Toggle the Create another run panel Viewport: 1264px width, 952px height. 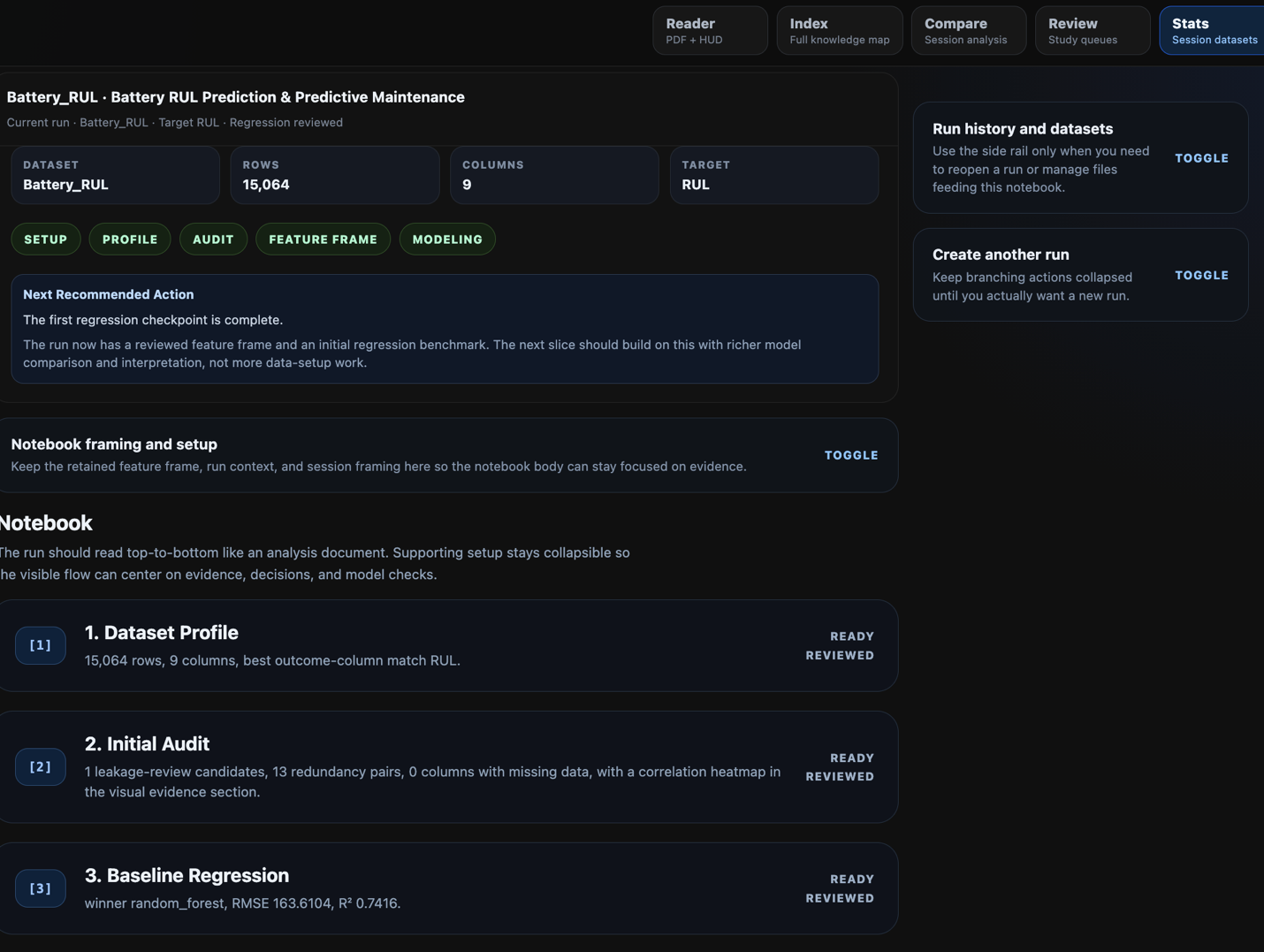tap(1201, 276)
